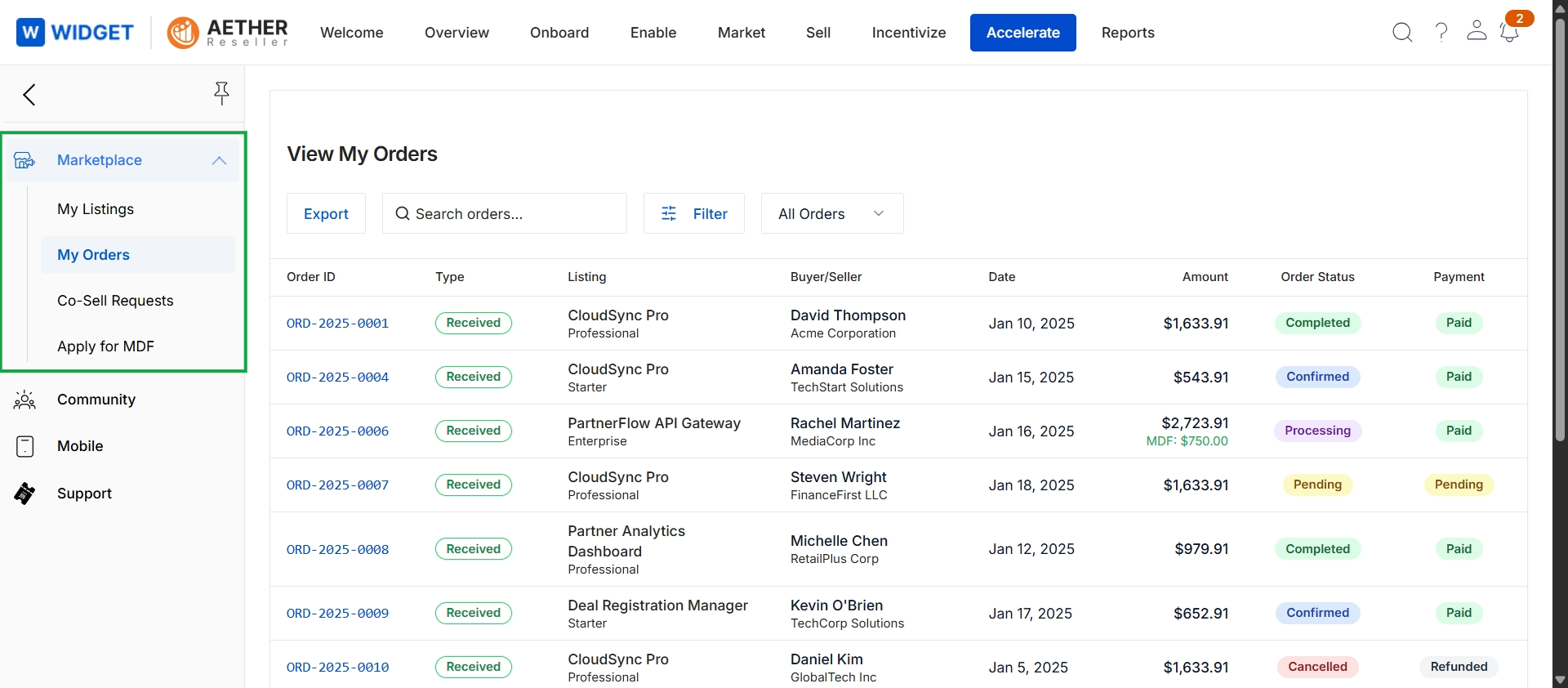Click the magnifier icon in the orders search
Viewport: 1568px width, 688px height.
point(403,213)
